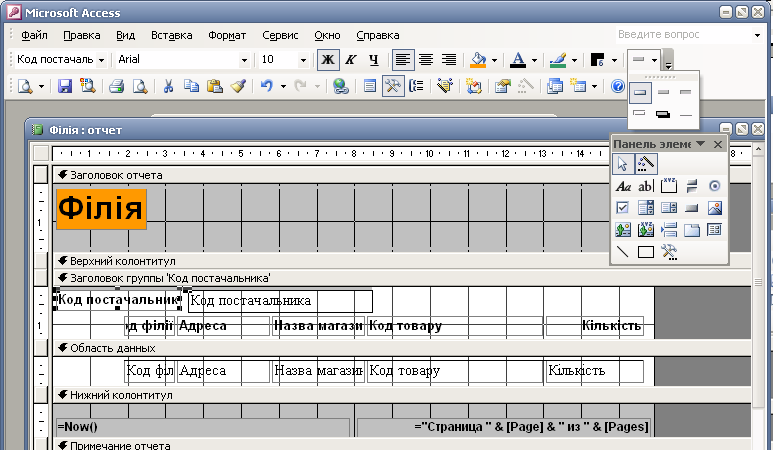Select the Page Break tool in toolbox
Viewport: 773px width, 450px height.
tap(668, 230)
